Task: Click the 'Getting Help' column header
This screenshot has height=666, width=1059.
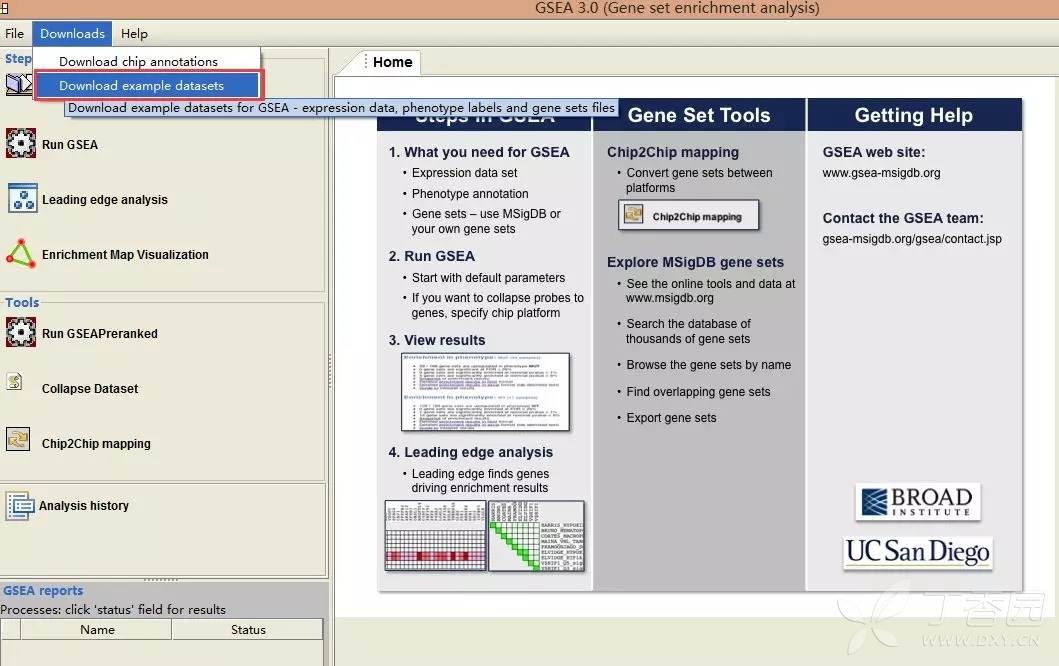Action: [x=914, y=115]
